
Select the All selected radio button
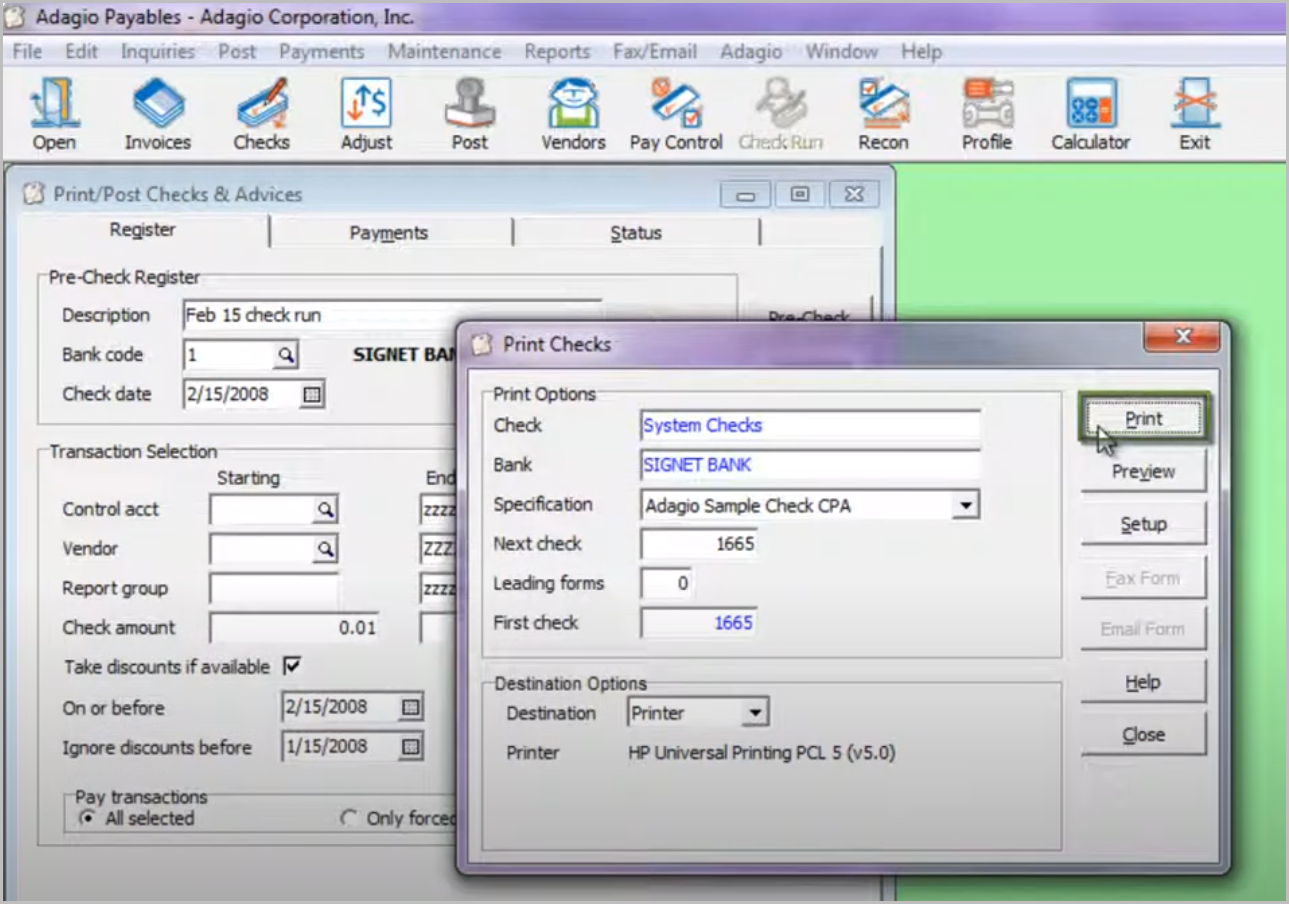(88, 818)
